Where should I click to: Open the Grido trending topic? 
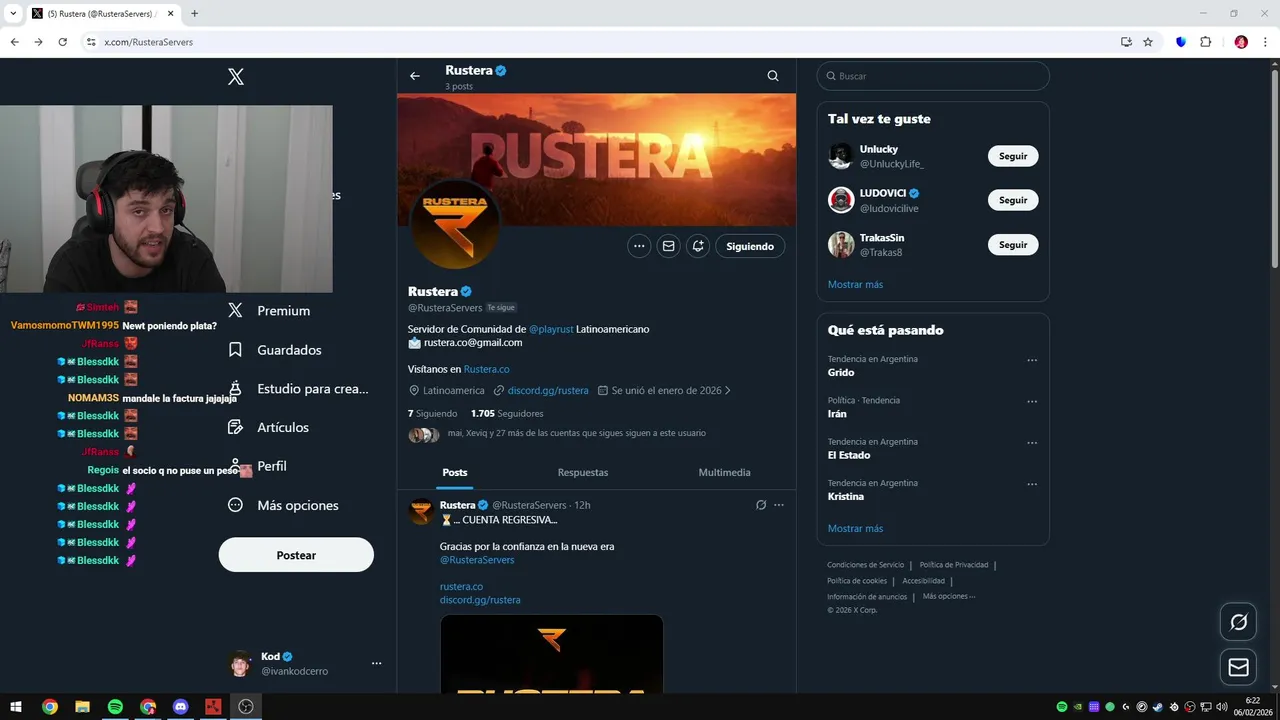point(841,372)
